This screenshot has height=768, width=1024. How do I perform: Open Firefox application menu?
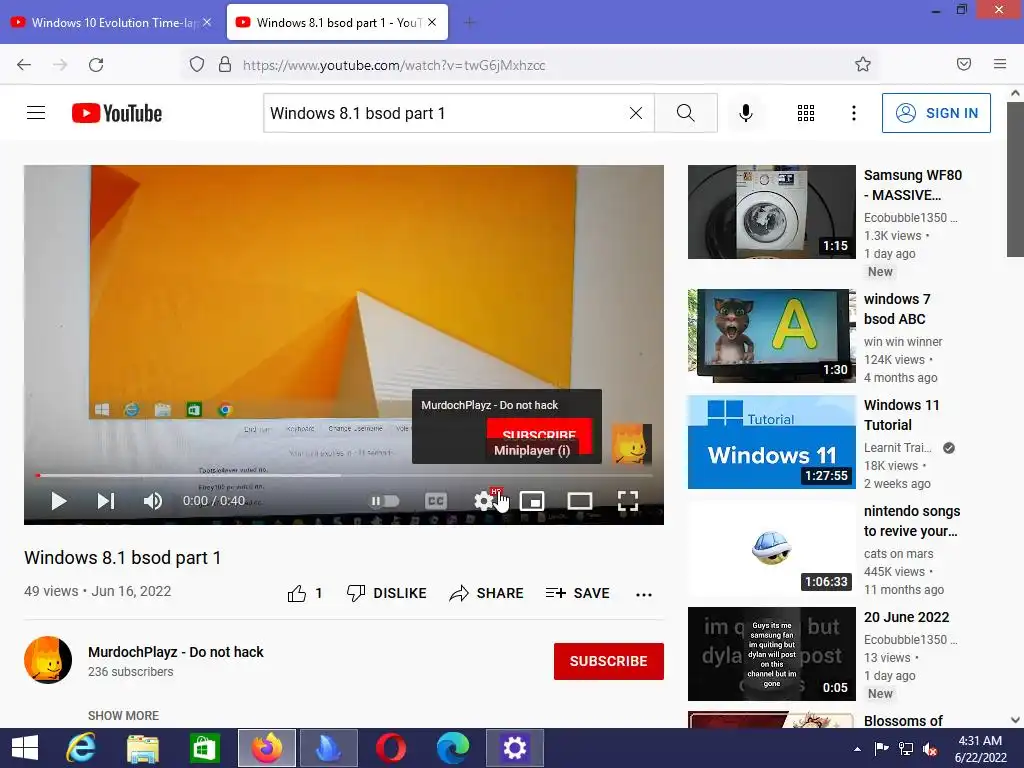tap(1000, 64)
